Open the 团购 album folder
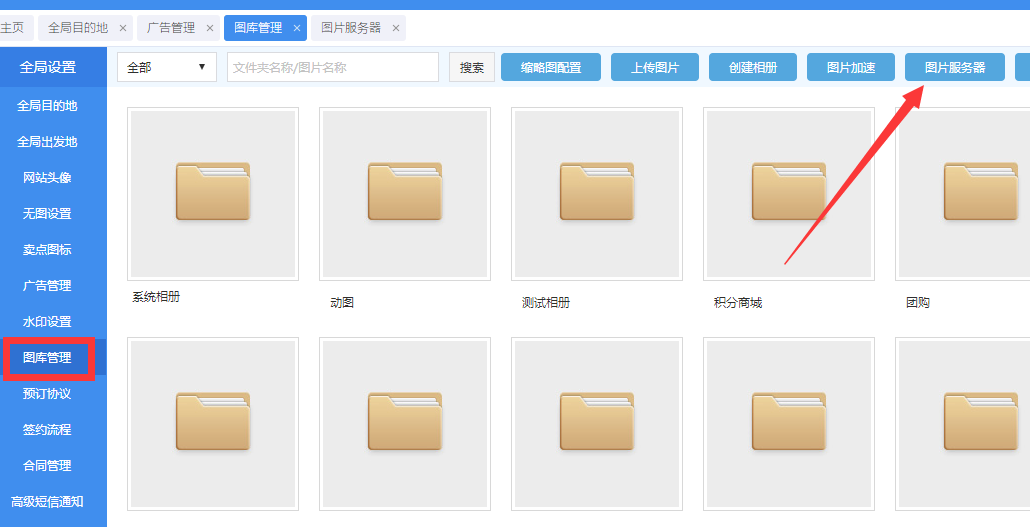Viewport: 1030px width, 527px height. click(x=981, y=192)
